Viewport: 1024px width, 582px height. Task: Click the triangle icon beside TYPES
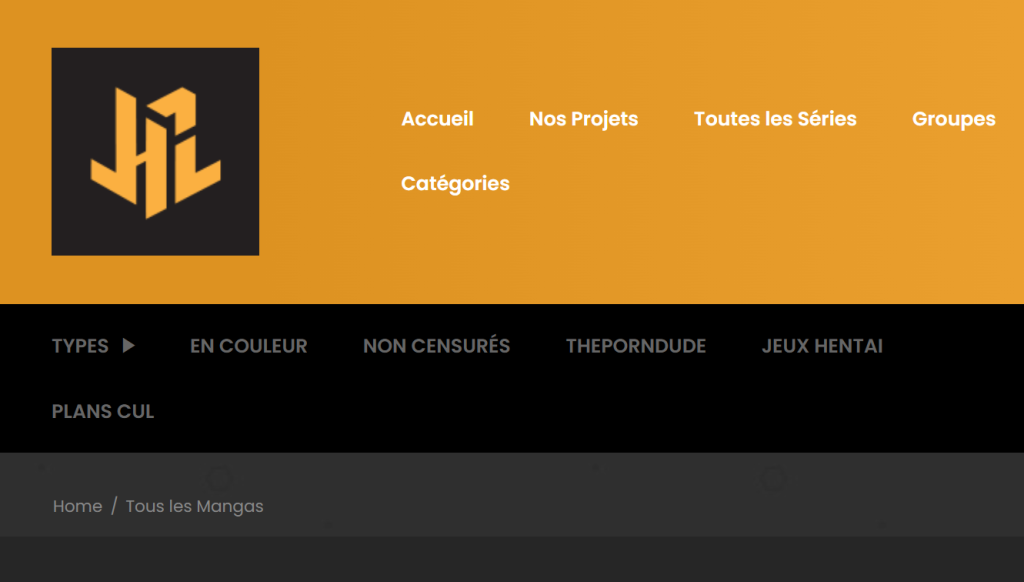(x=128, y=346)
